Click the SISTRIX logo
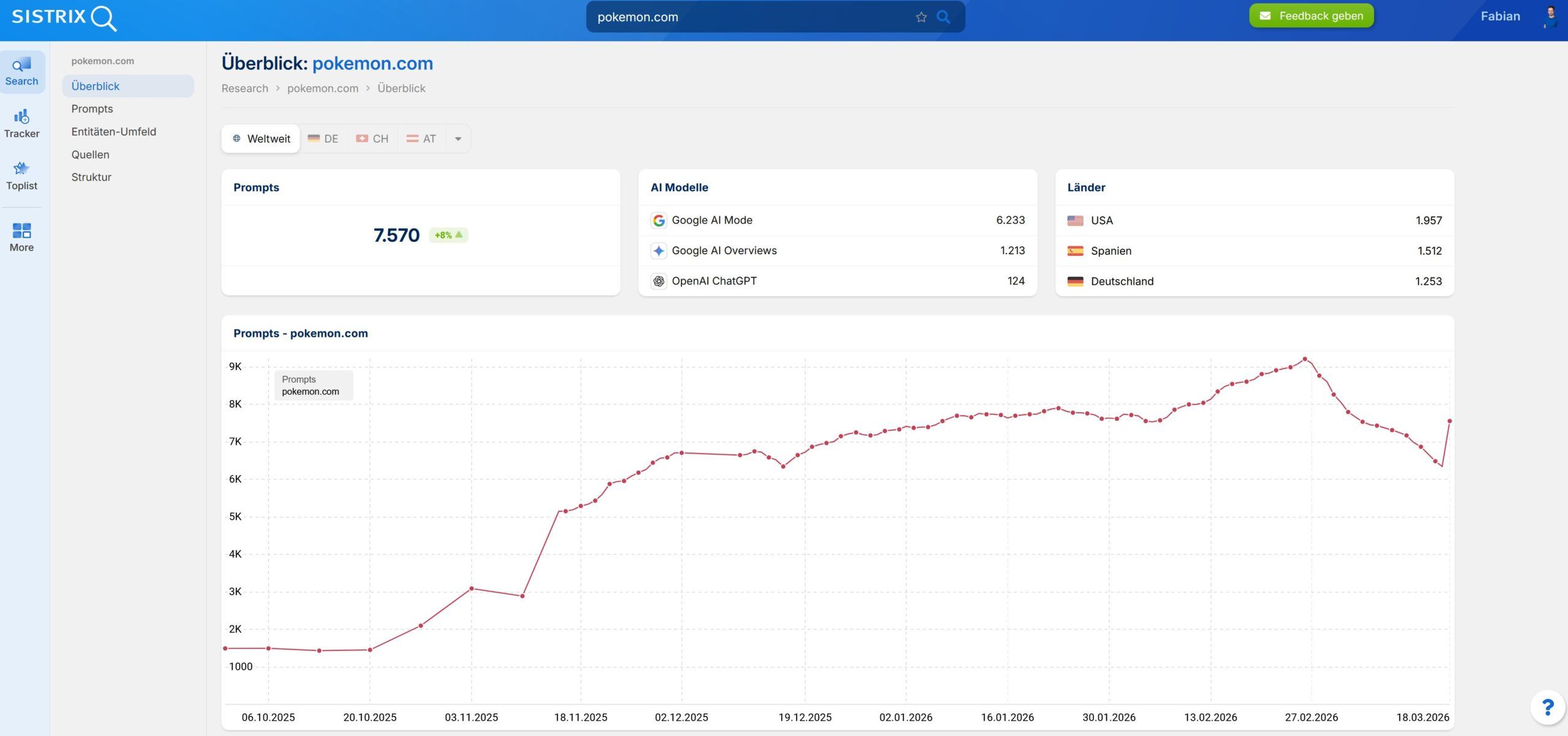 64,17
